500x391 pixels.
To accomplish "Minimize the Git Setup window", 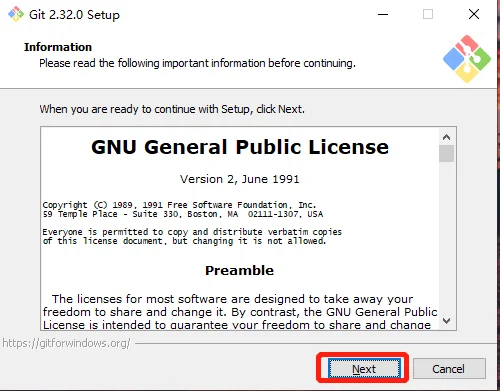I will click(x=383, y=14).
